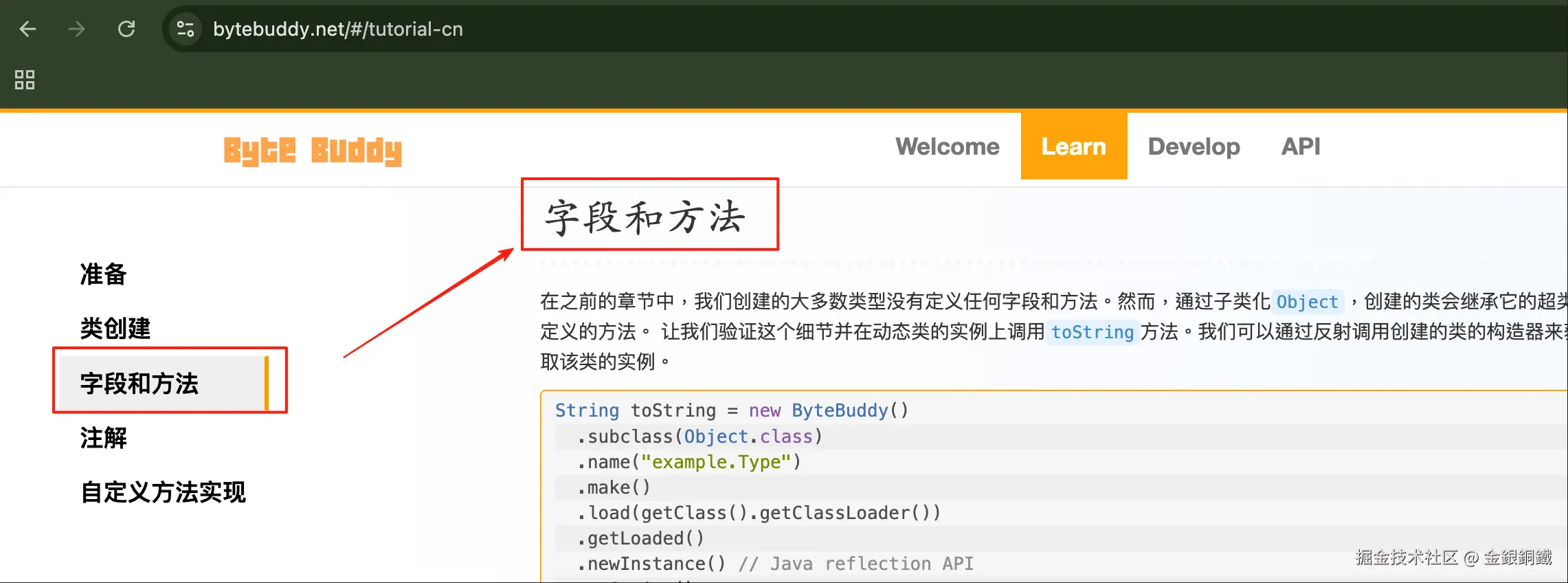Click the inline Object code term
Viewport: 1568px width, 583px height.
(x=1308, y=302)
